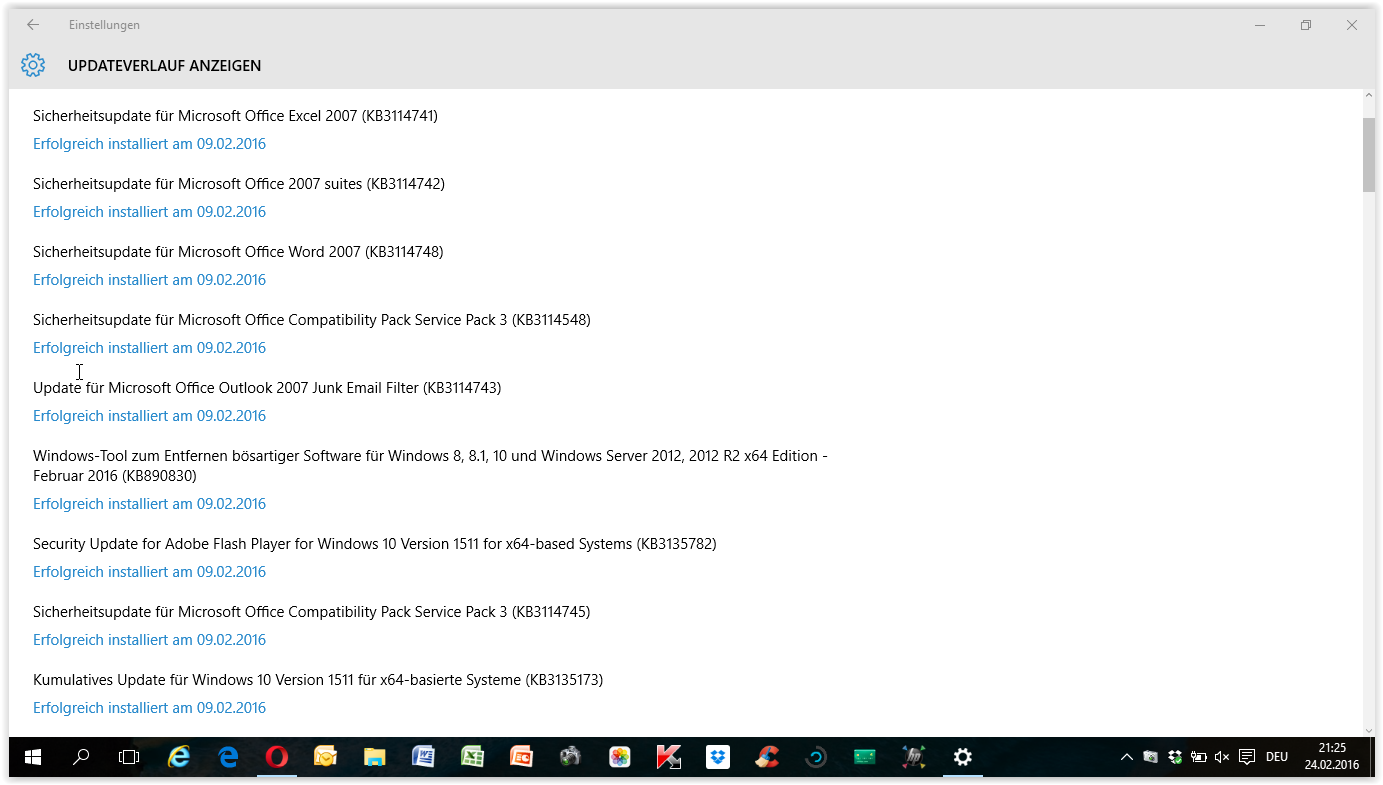Select Outlook 2007 Junk Email Filter (KB3114743) title

[x=267, y=388]
